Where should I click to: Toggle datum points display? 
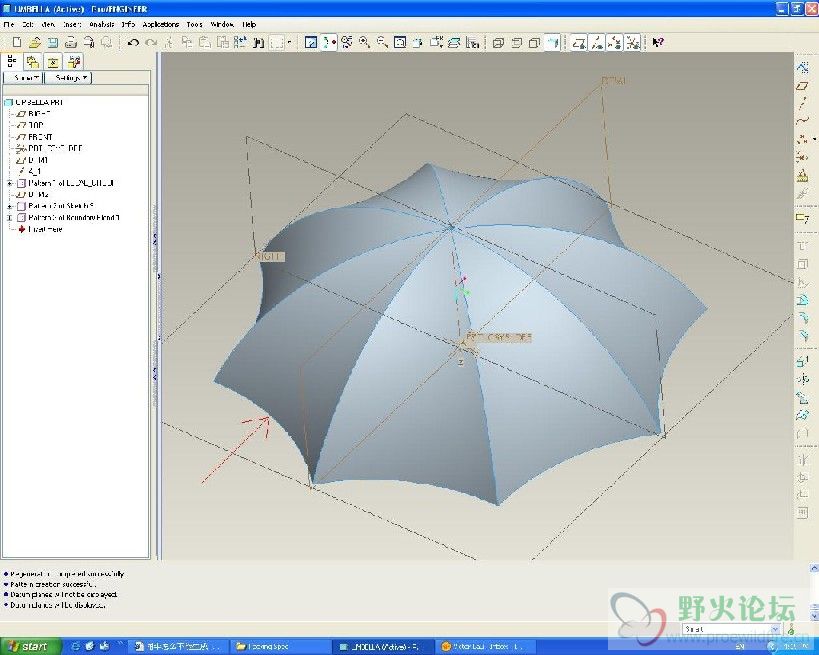[x=615, y=42]
